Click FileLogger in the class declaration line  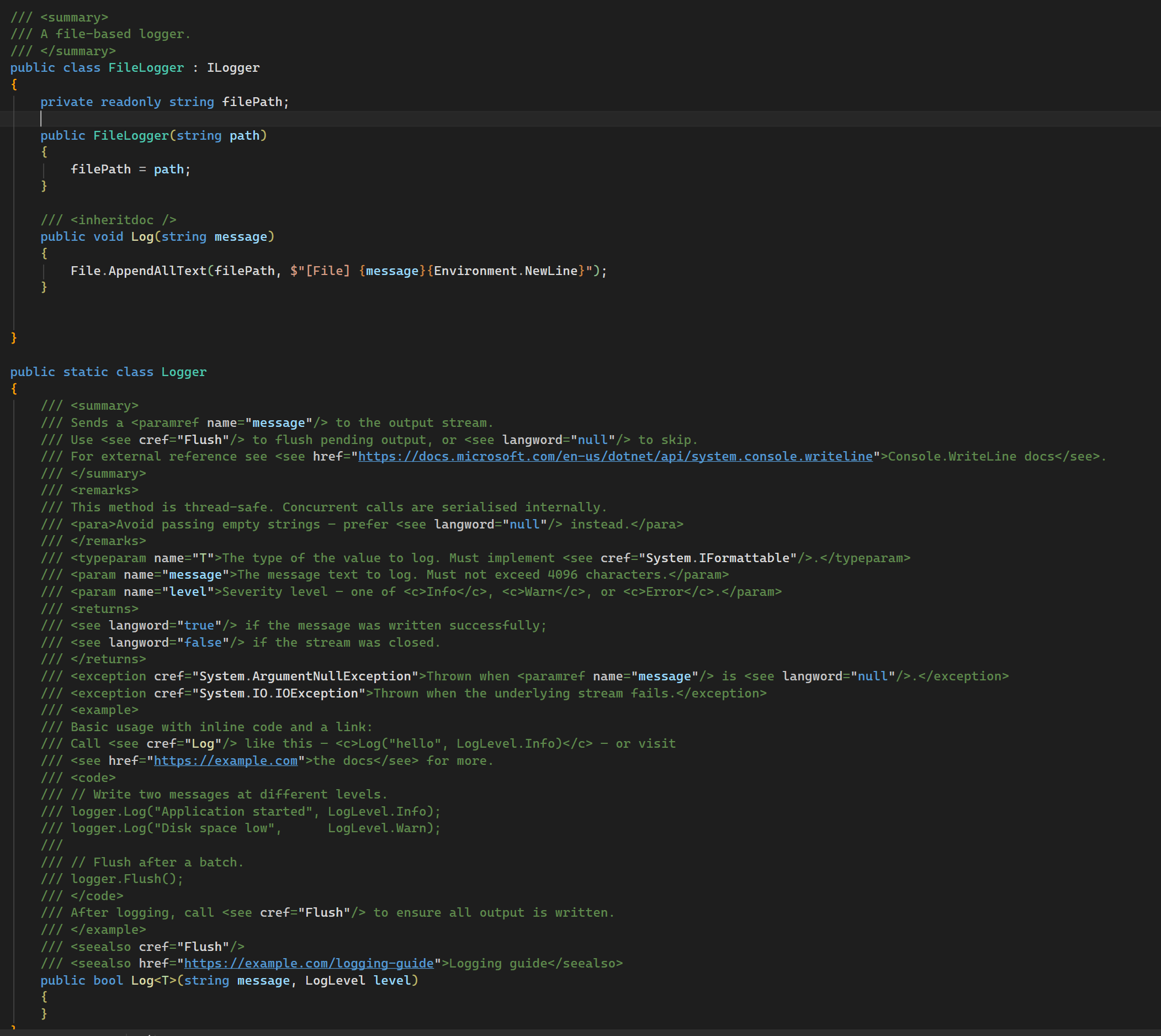[146, 68]
